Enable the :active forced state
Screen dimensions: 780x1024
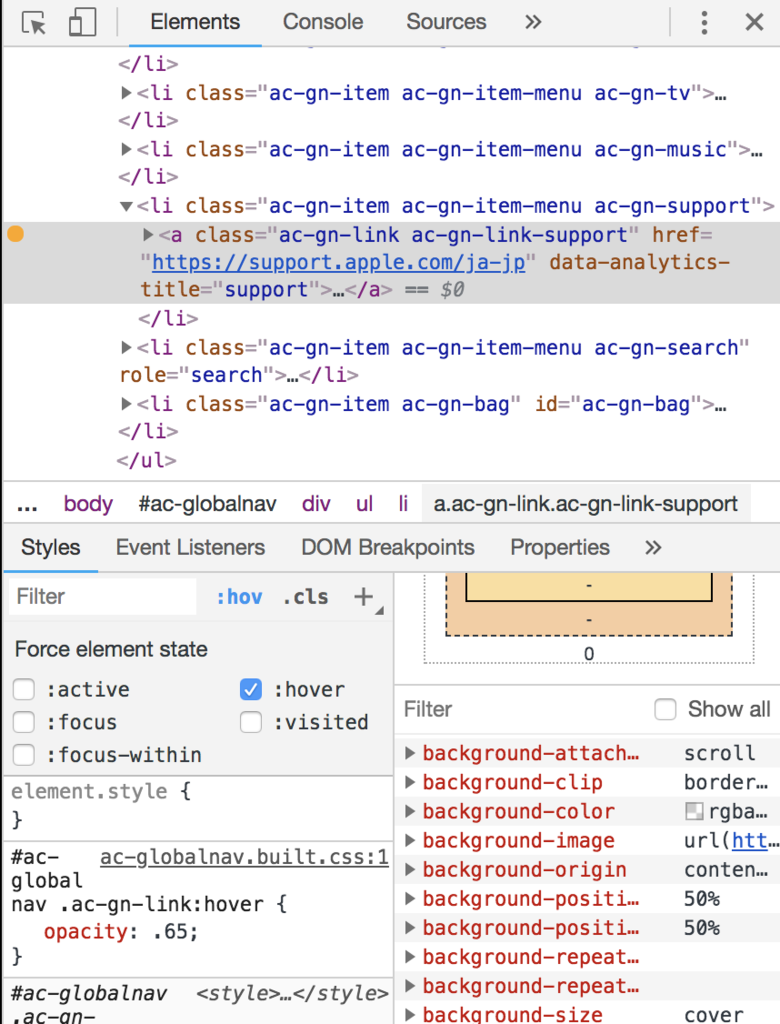click(24, 689)
